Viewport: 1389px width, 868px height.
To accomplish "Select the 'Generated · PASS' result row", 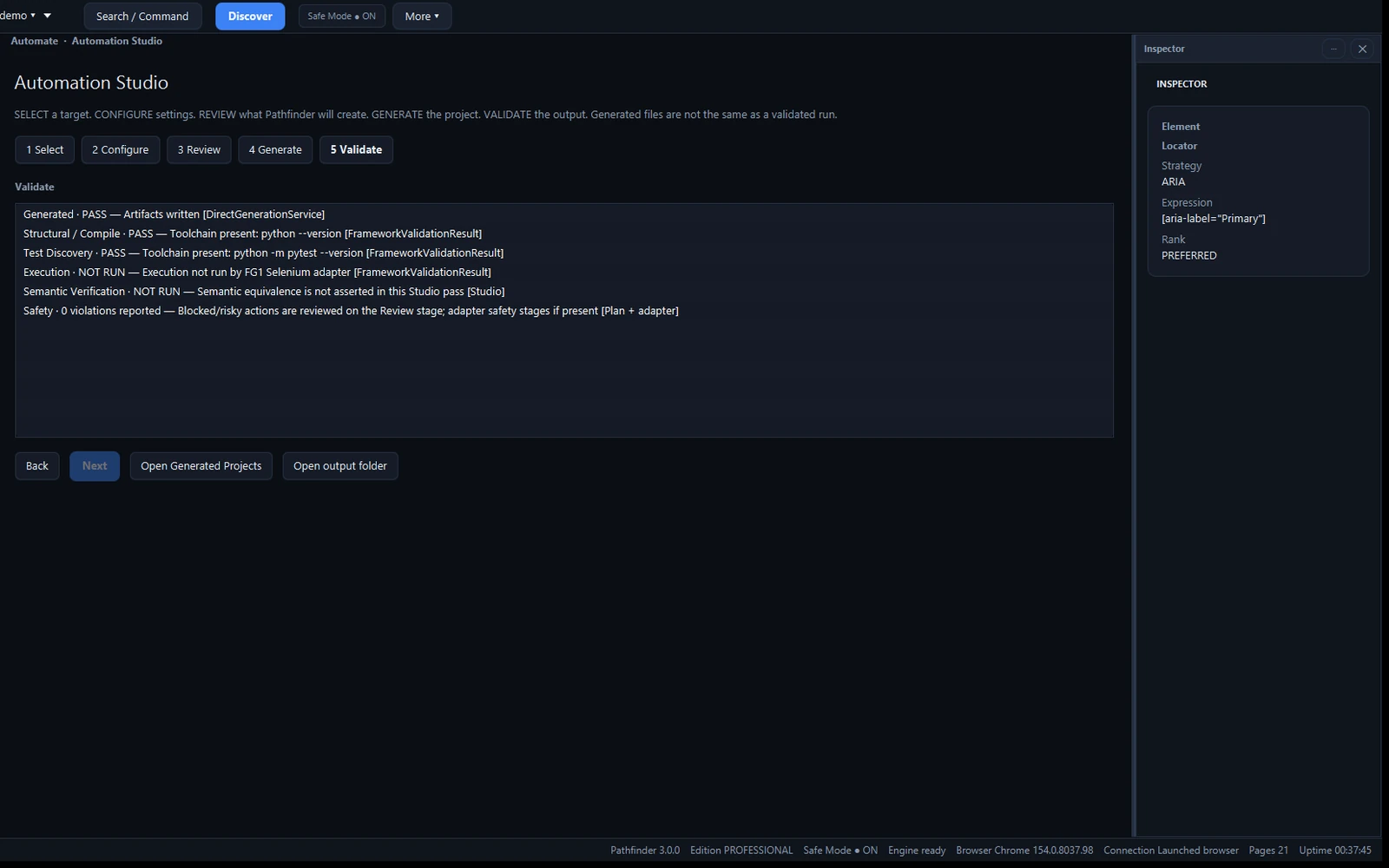I will click(x=563, y=214).
